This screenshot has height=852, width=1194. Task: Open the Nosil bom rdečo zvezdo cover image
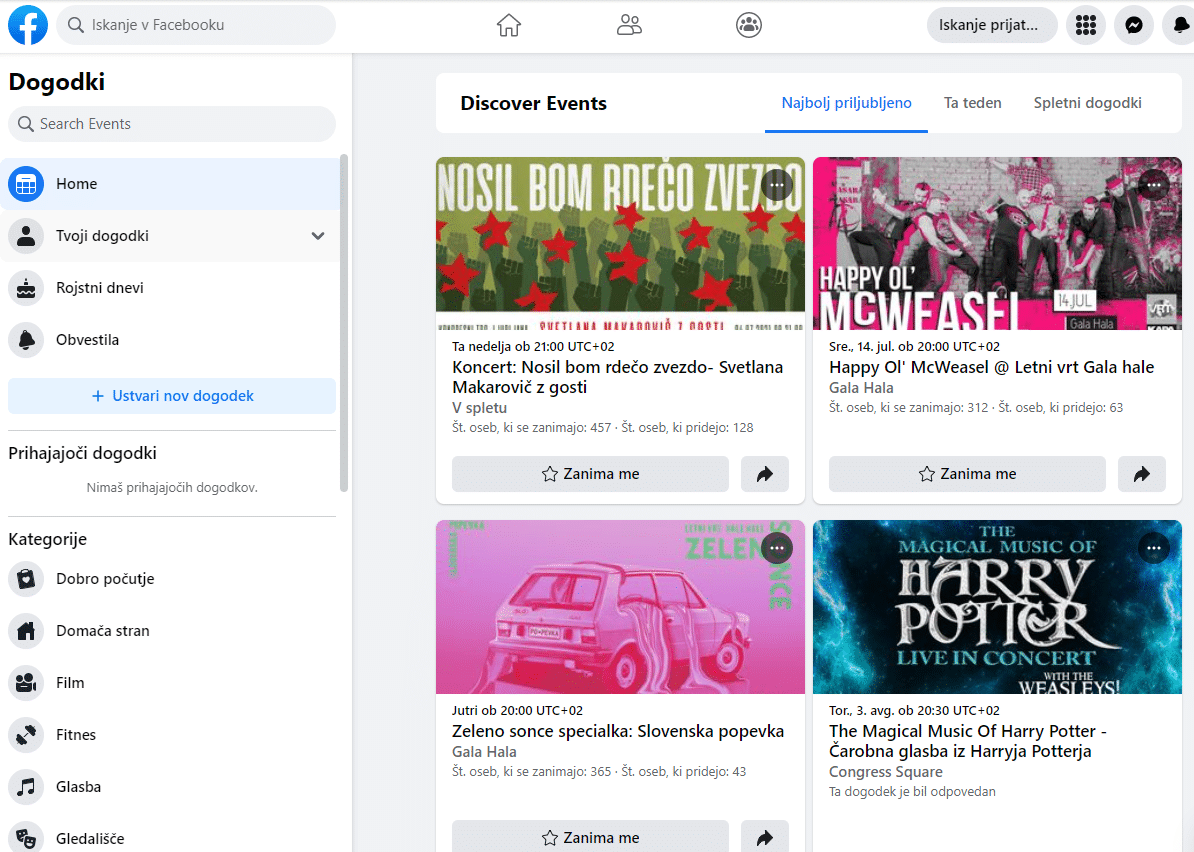(620, 244)
